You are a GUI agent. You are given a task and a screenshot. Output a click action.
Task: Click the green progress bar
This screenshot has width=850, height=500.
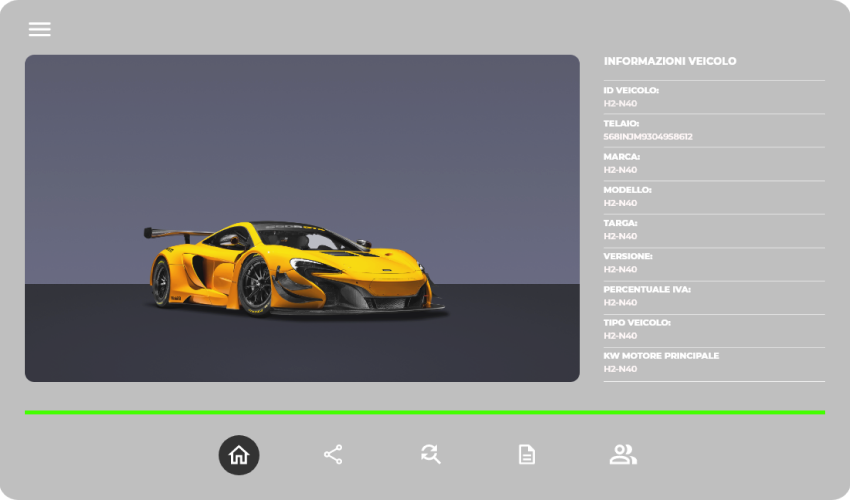click(x=424, y=412)
